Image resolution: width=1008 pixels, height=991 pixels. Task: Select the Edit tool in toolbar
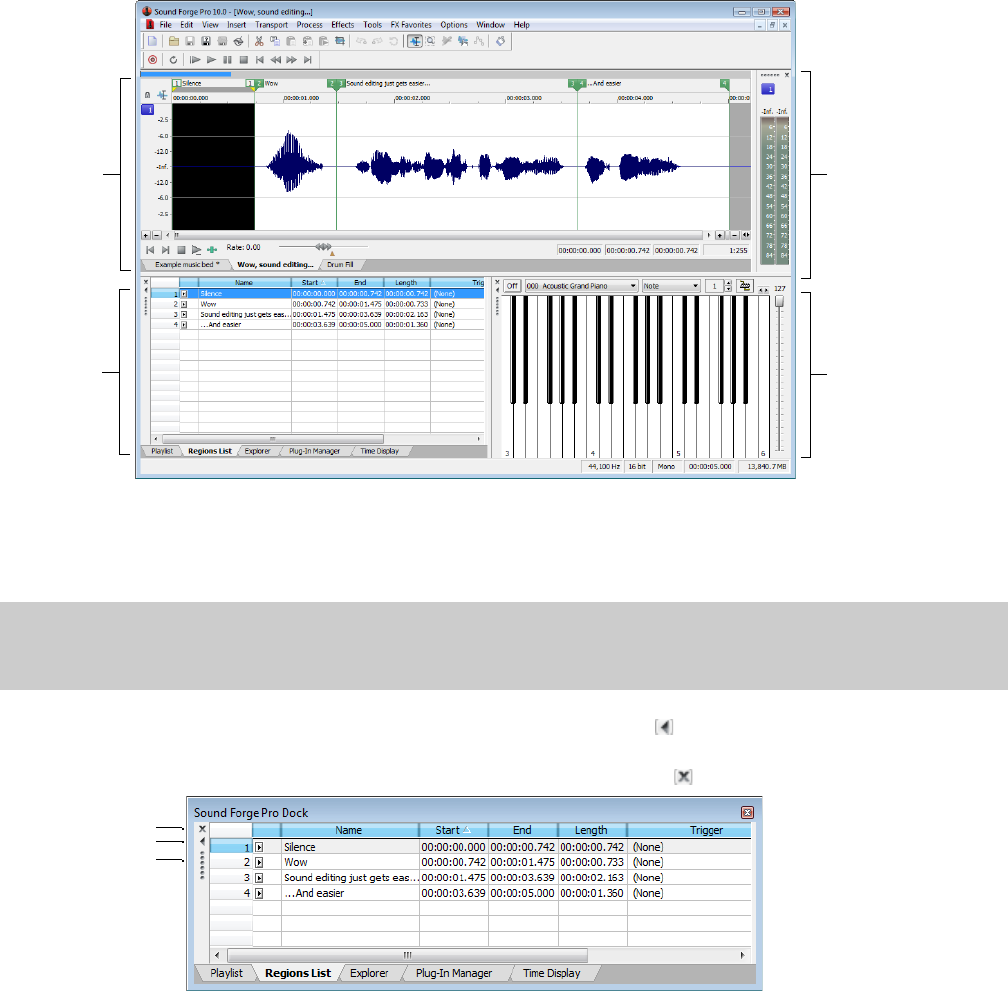[415, 41]
